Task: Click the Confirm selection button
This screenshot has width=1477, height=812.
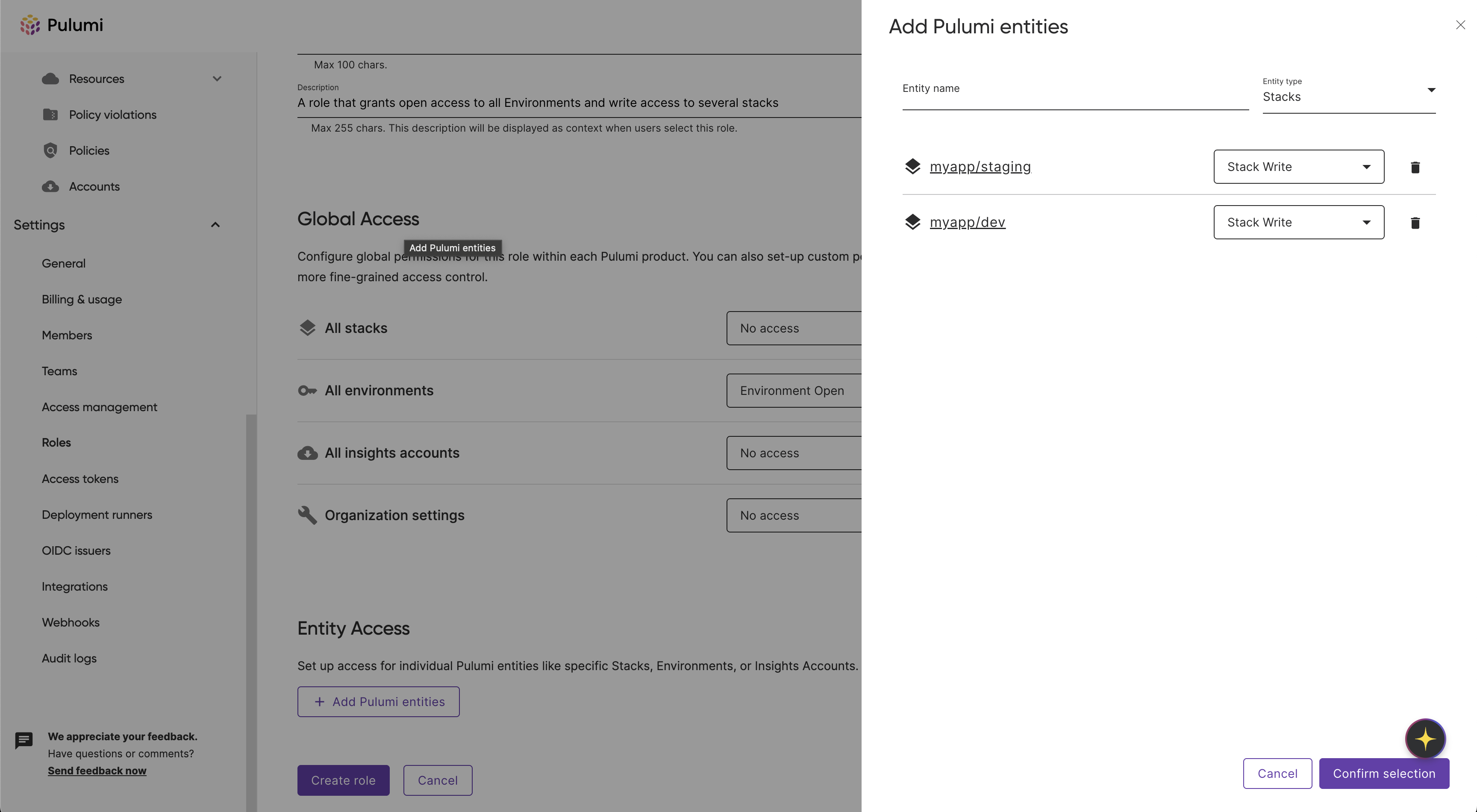Action: pos(1383,774)
